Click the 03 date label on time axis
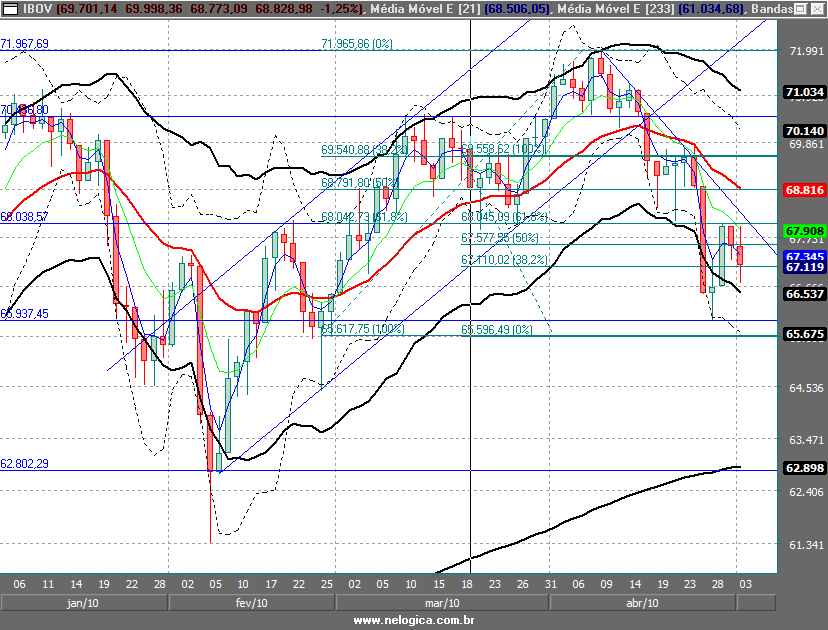828x630 pixels. coord(745,584)
